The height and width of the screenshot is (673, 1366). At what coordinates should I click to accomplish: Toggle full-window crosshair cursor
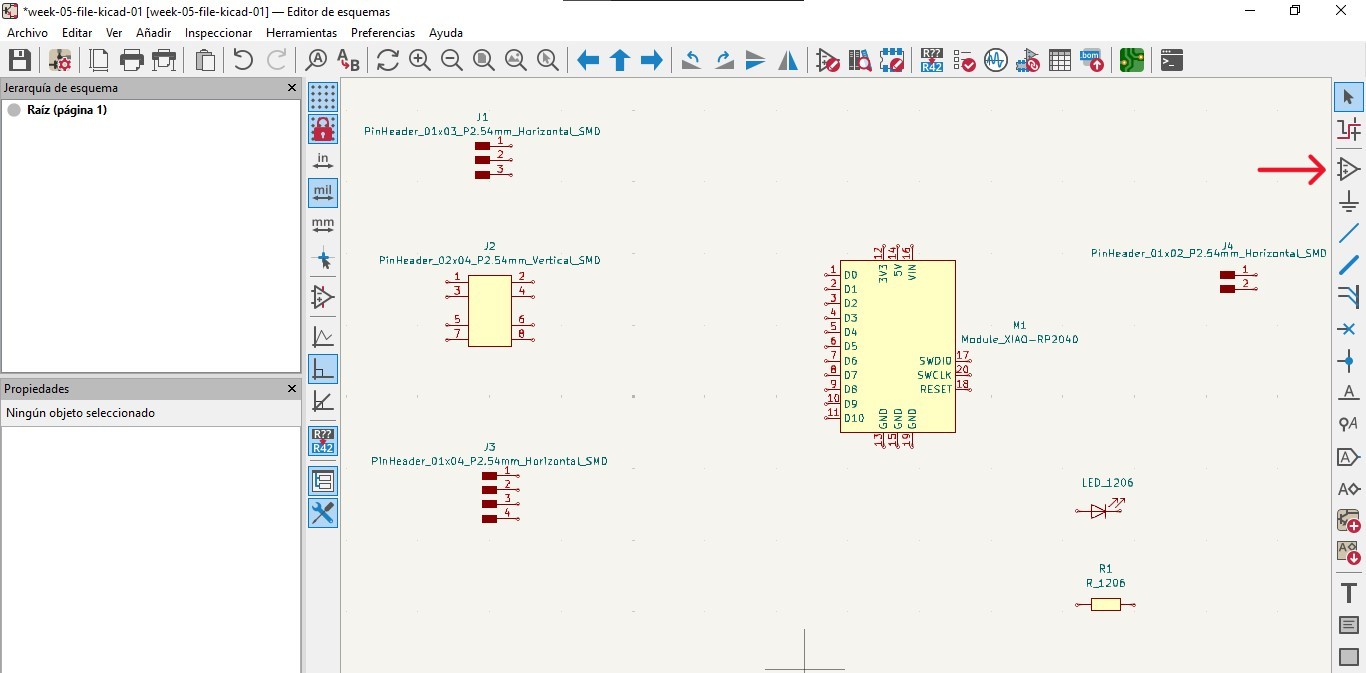click(x=323, y=259)
